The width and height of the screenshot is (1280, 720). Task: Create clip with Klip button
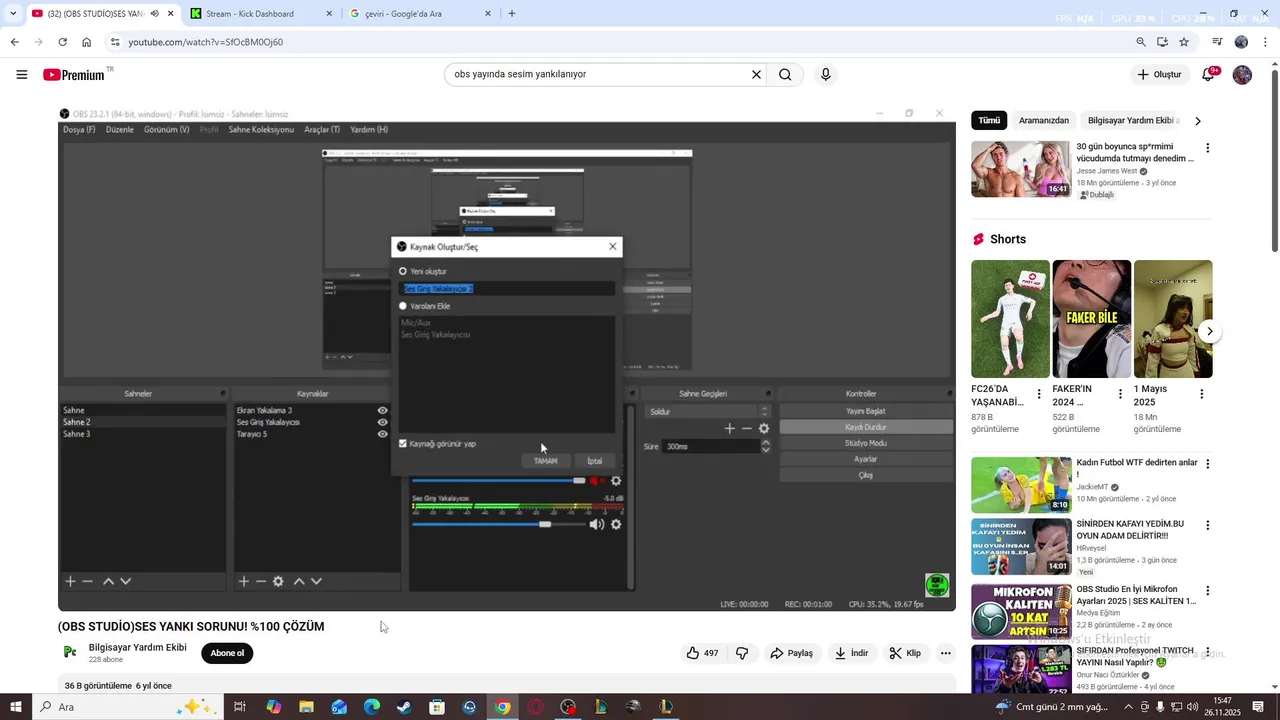tap(906, 653)
